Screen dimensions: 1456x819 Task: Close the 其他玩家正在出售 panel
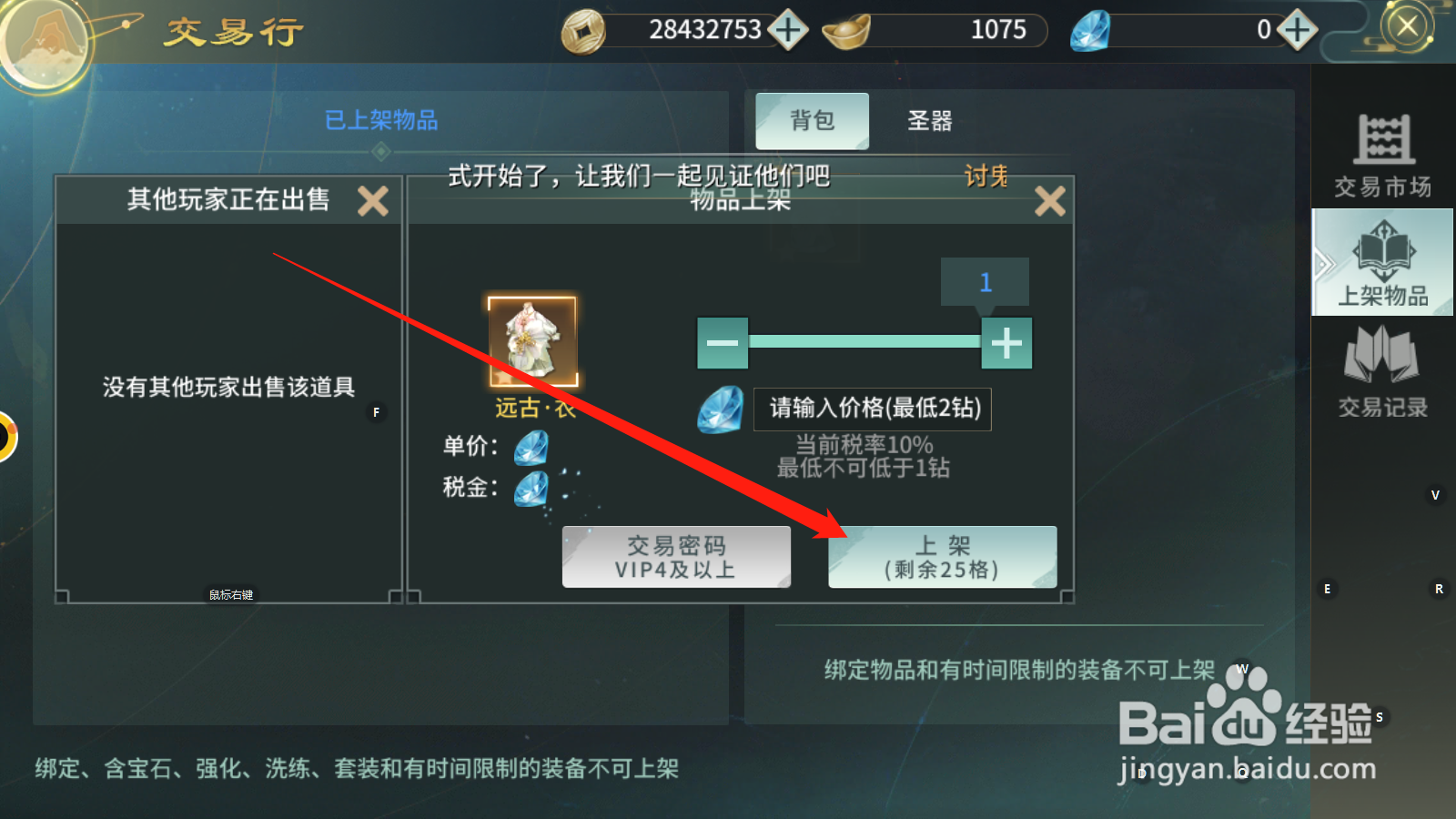pyautogui.click(x=373, y=200)
